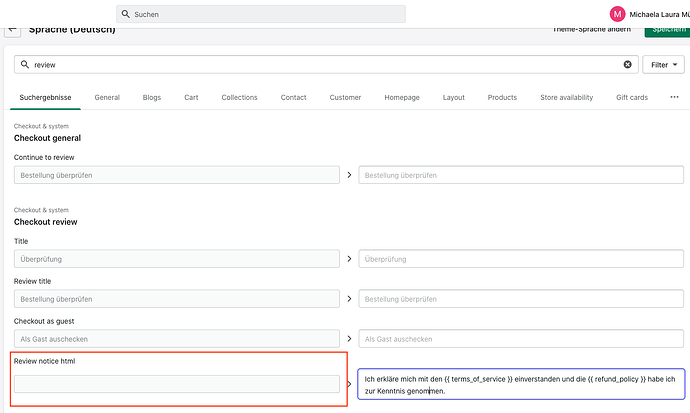Screen dimensions: 690x413
Task: Switch to the Blogs tab
Action: (151, 97)
